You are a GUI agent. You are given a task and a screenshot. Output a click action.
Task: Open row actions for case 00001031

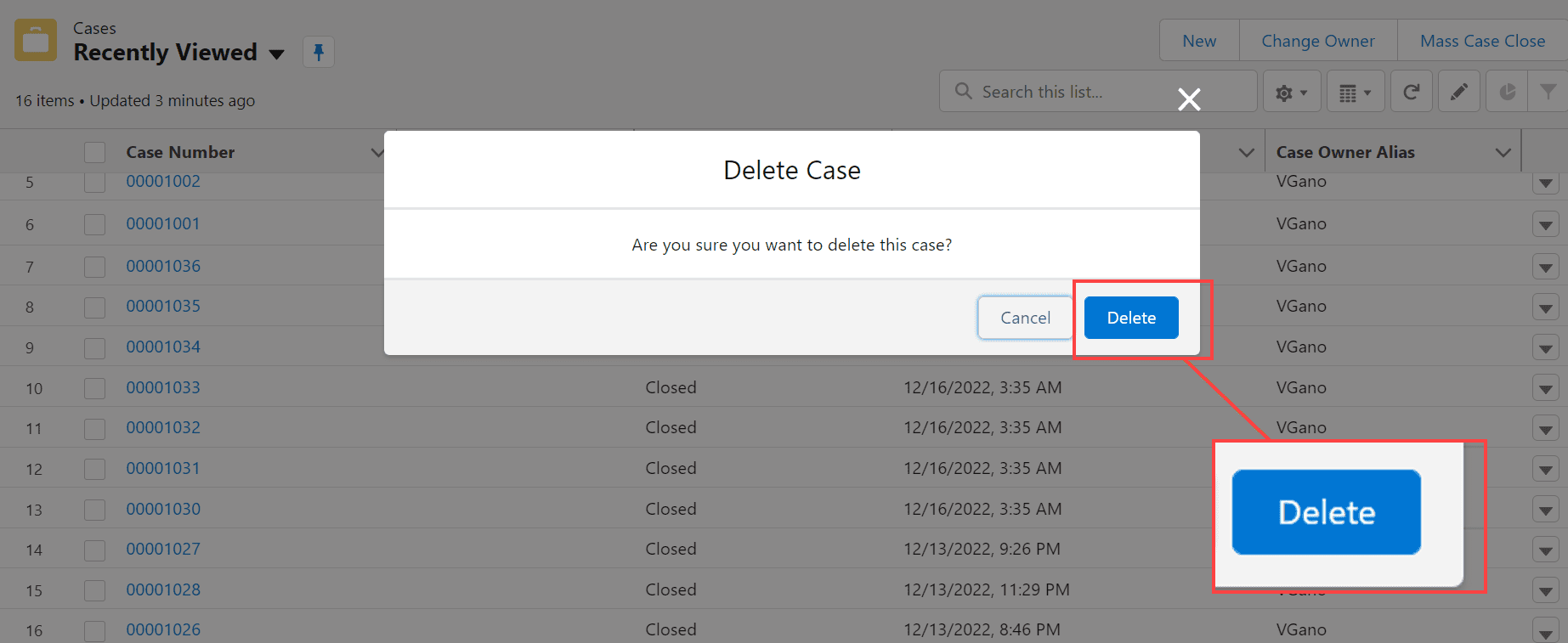(1545, 469)
